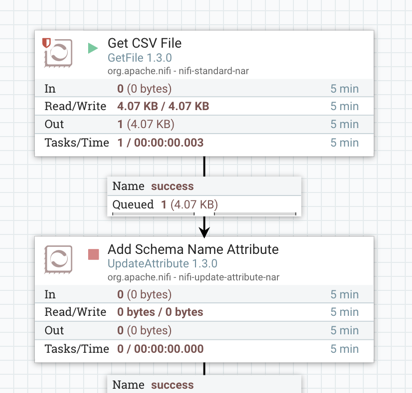Viewport: 412px width, 393px height.
Task: Click the GetFile 1.3.0 type label
Action: pos(140,58)
